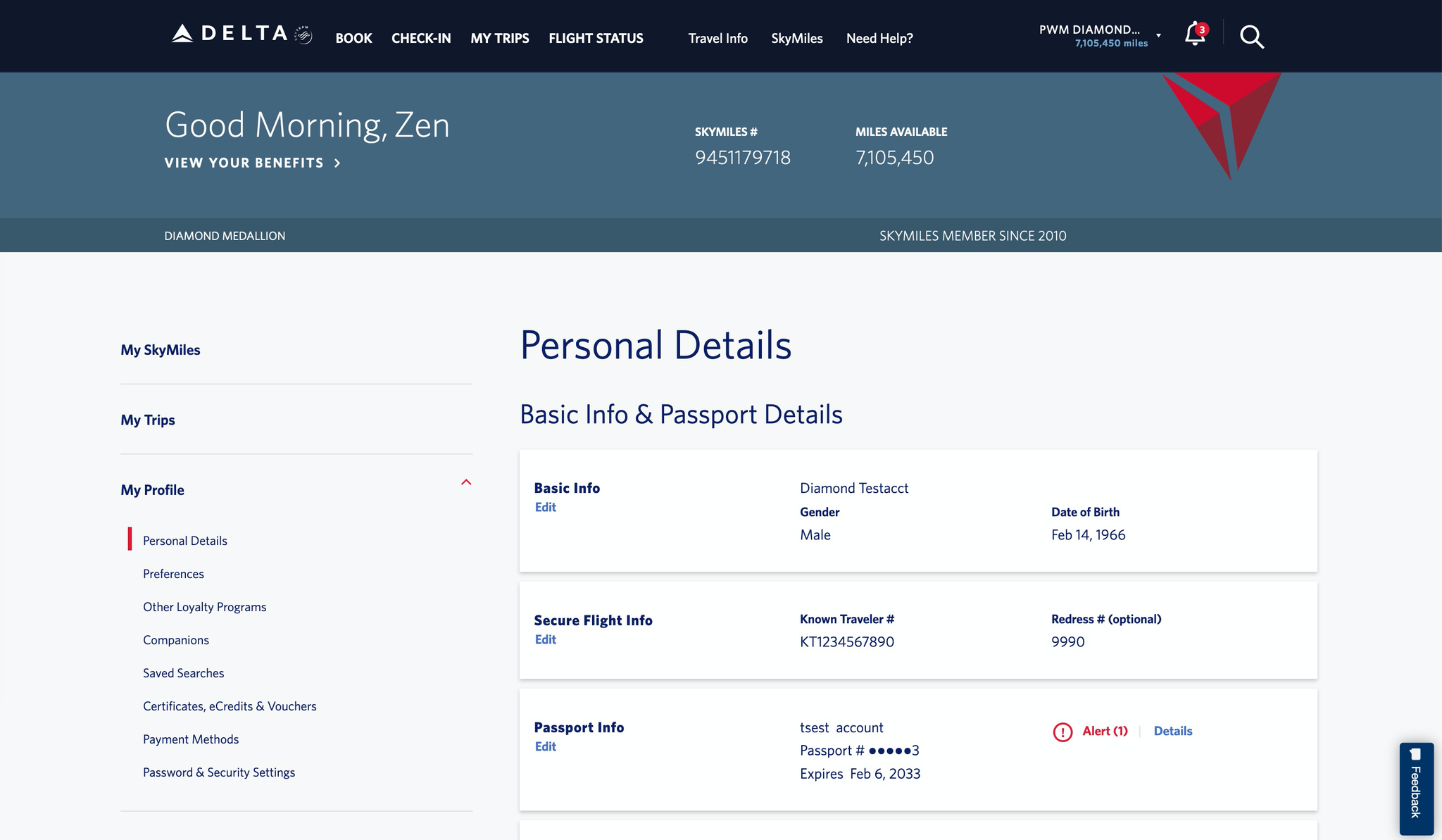Viewport: 1442px width, 840px height.
Task: Edit the Basic Info section
Action: point(545,507)
